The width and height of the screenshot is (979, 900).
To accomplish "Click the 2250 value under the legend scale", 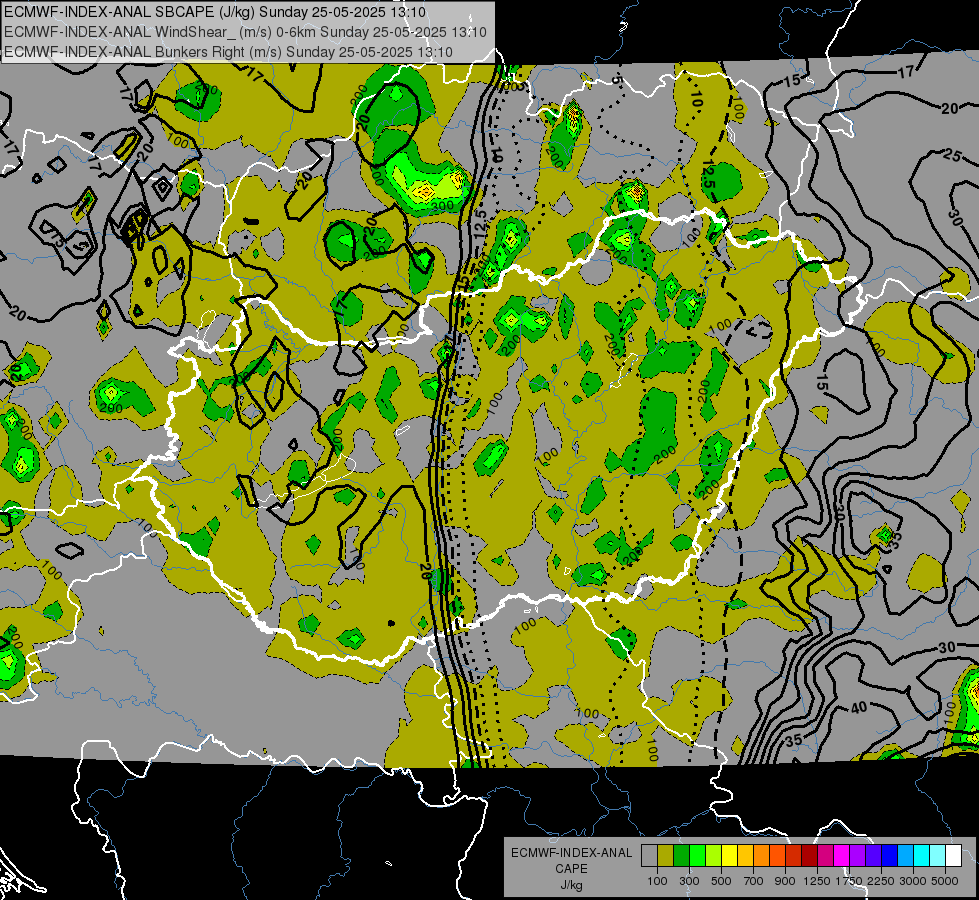I will coord(881,881).
